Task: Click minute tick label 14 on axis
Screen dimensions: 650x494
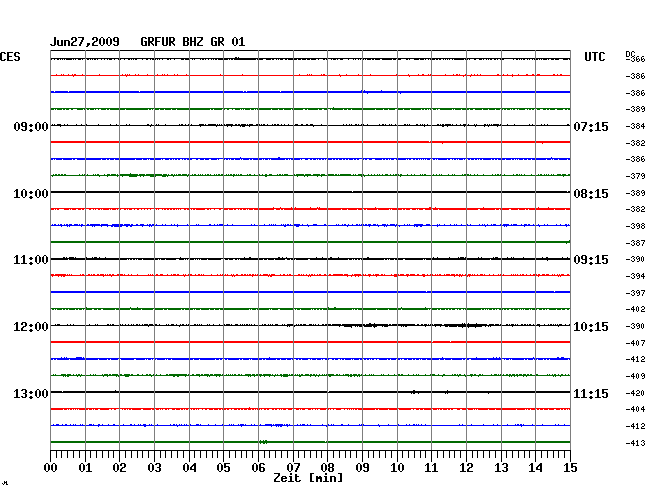Action: (535, 468)
